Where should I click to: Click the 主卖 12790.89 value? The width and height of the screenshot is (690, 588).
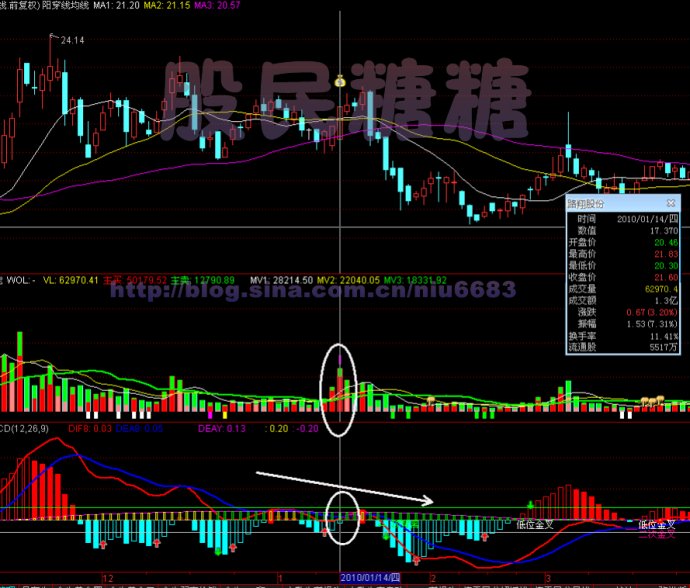pos(202,280)
